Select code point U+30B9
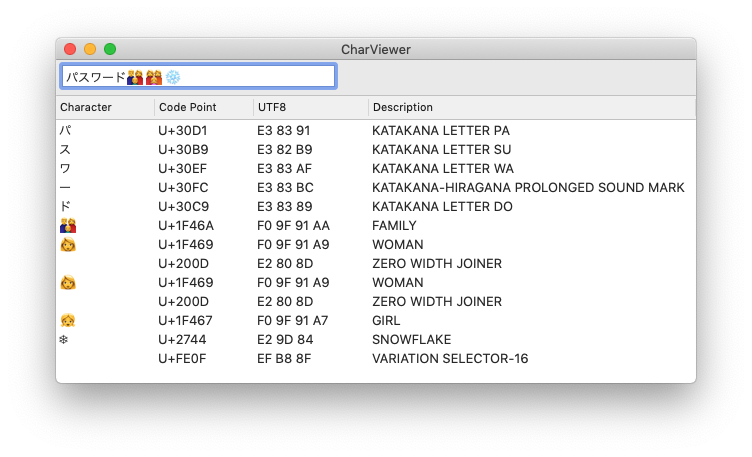 pos(183,150)
